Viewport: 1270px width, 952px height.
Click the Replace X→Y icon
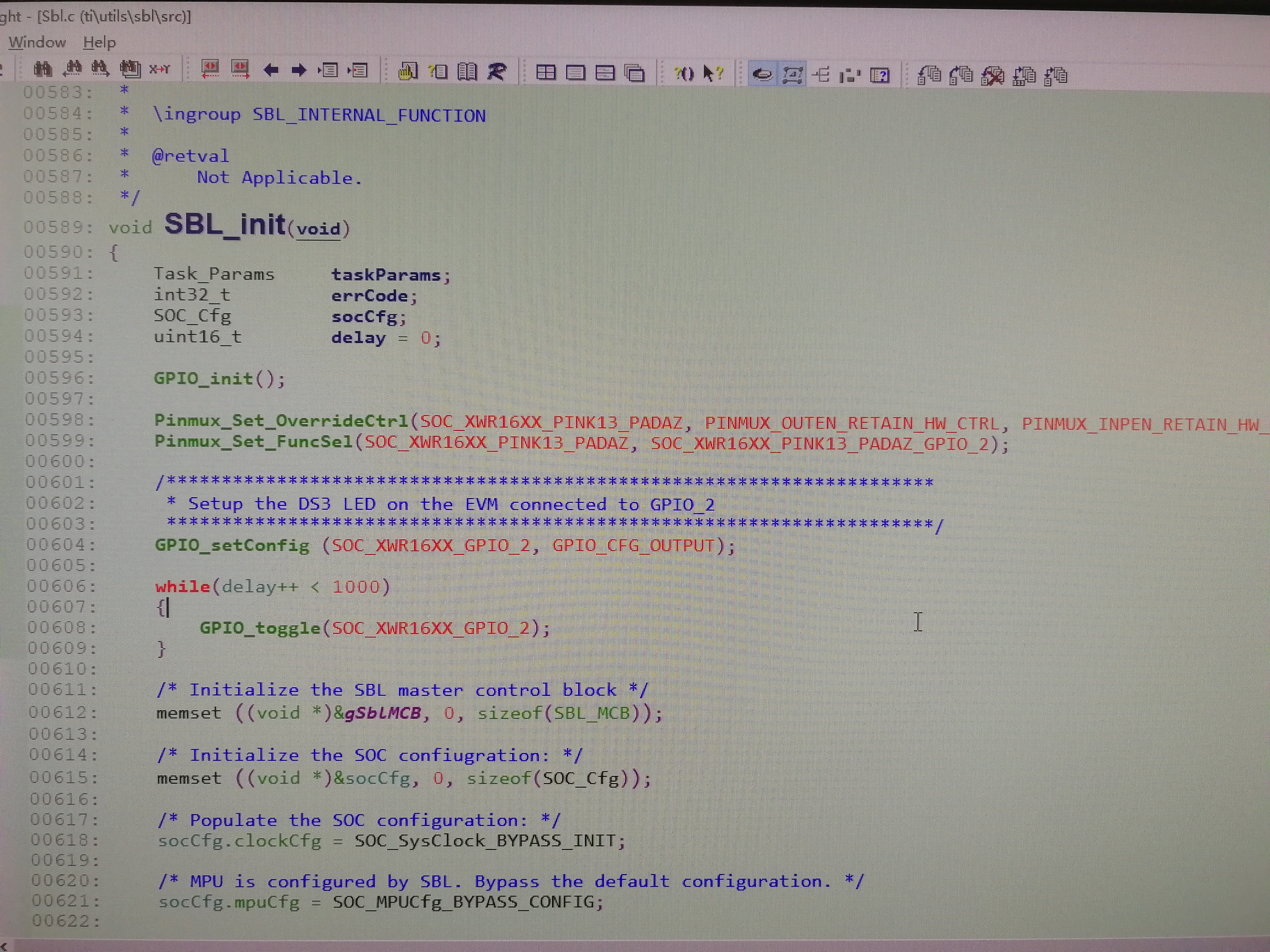(x=160, y=70)
